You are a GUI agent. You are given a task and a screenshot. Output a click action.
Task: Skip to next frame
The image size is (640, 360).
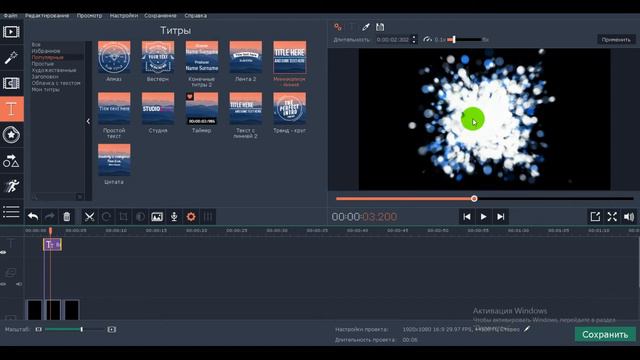(500, 217)
